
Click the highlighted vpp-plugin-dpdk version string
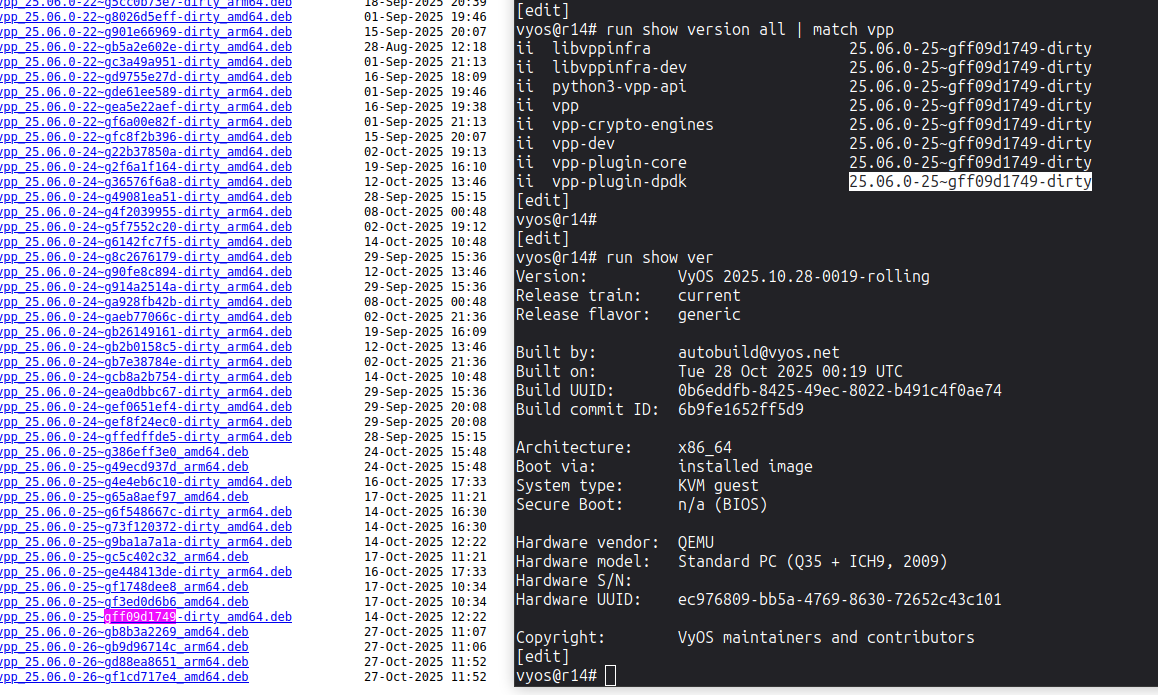click(970, 181)
